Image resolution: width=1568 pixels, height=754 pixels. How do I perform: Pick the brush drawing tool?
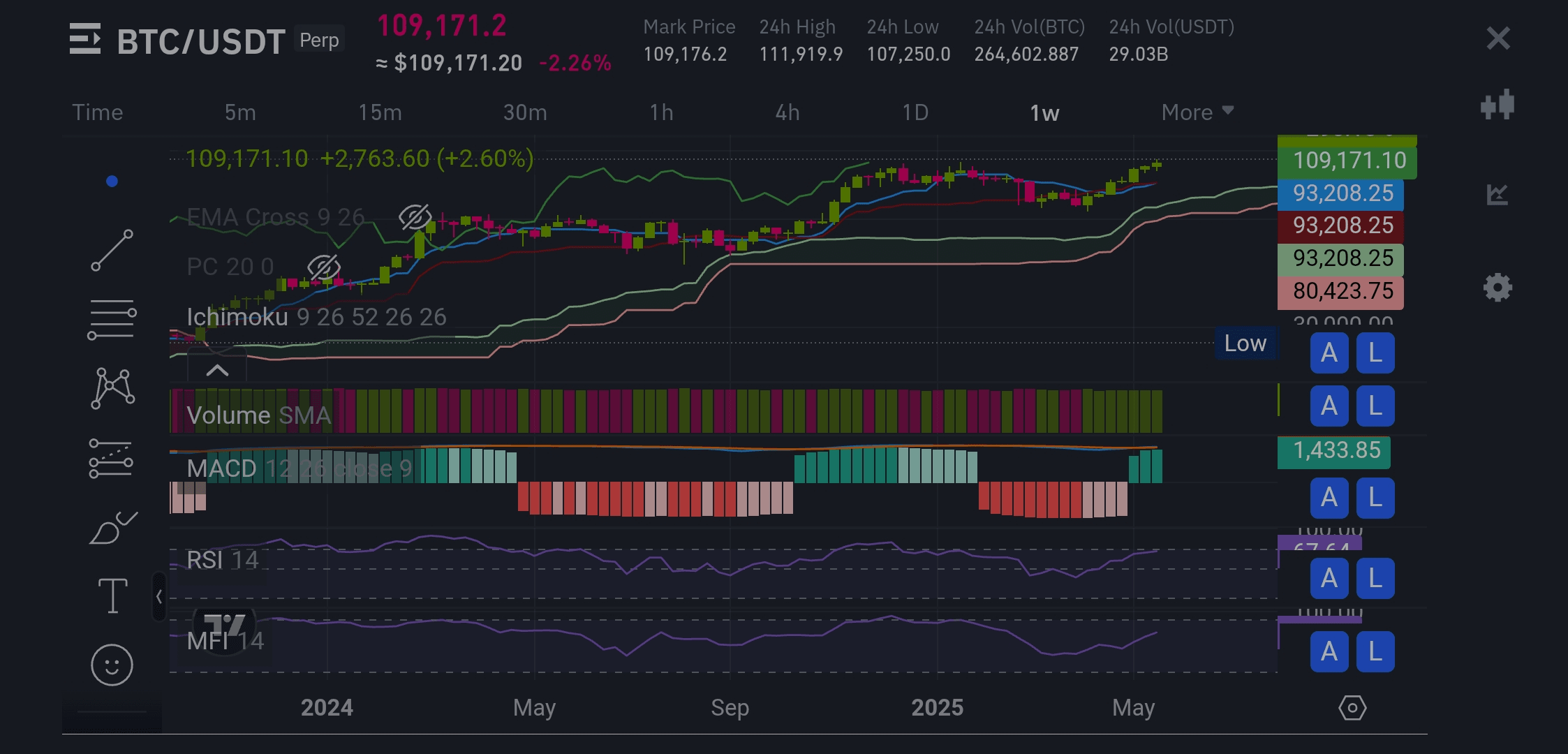[112, 528]
